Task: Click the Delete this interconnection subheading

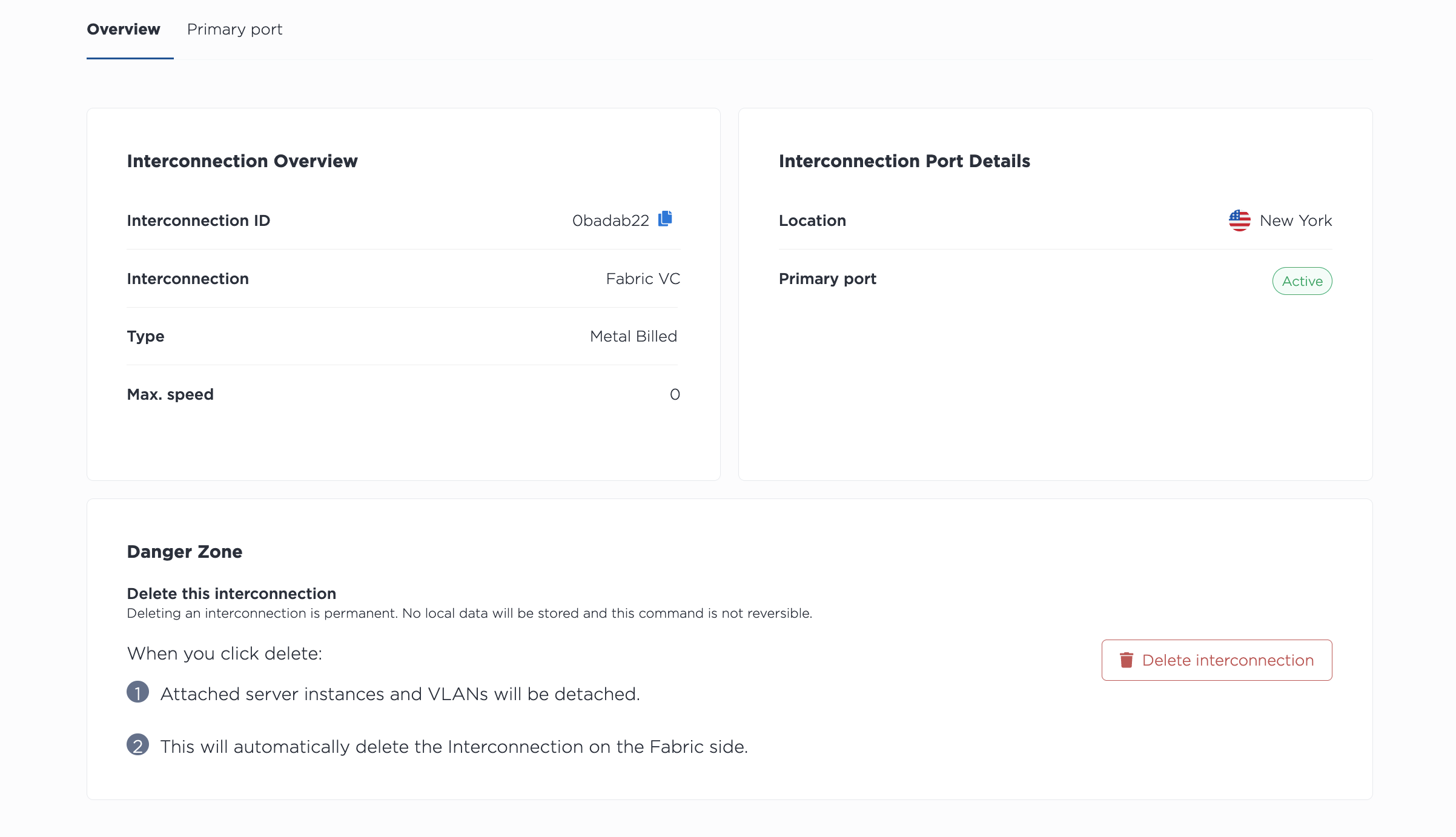Action: click(x=231, y=594)
